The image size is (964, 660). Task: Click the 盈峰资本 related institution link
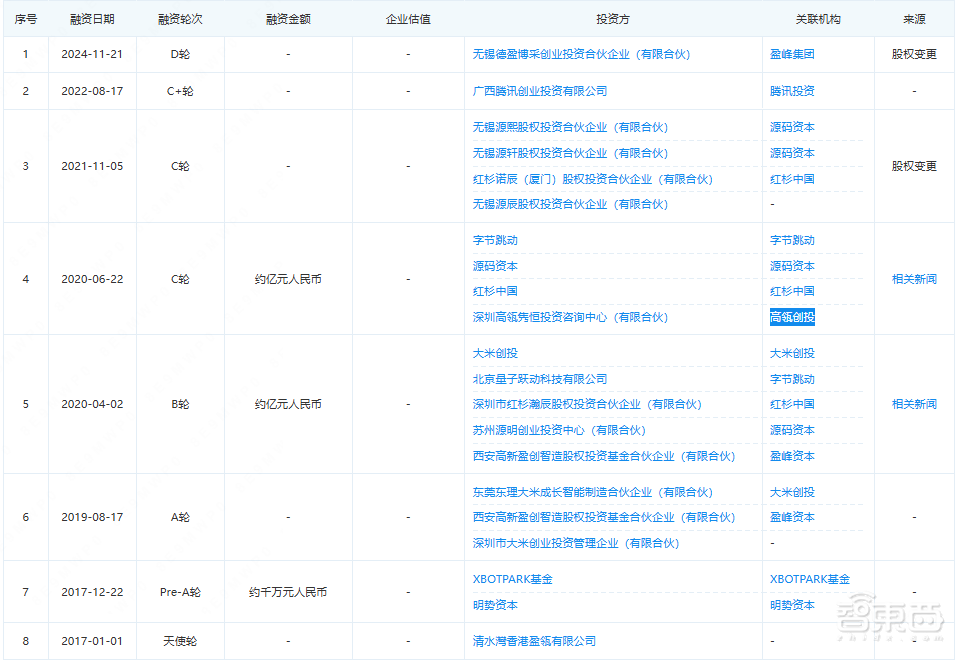(x=789, y=457)
